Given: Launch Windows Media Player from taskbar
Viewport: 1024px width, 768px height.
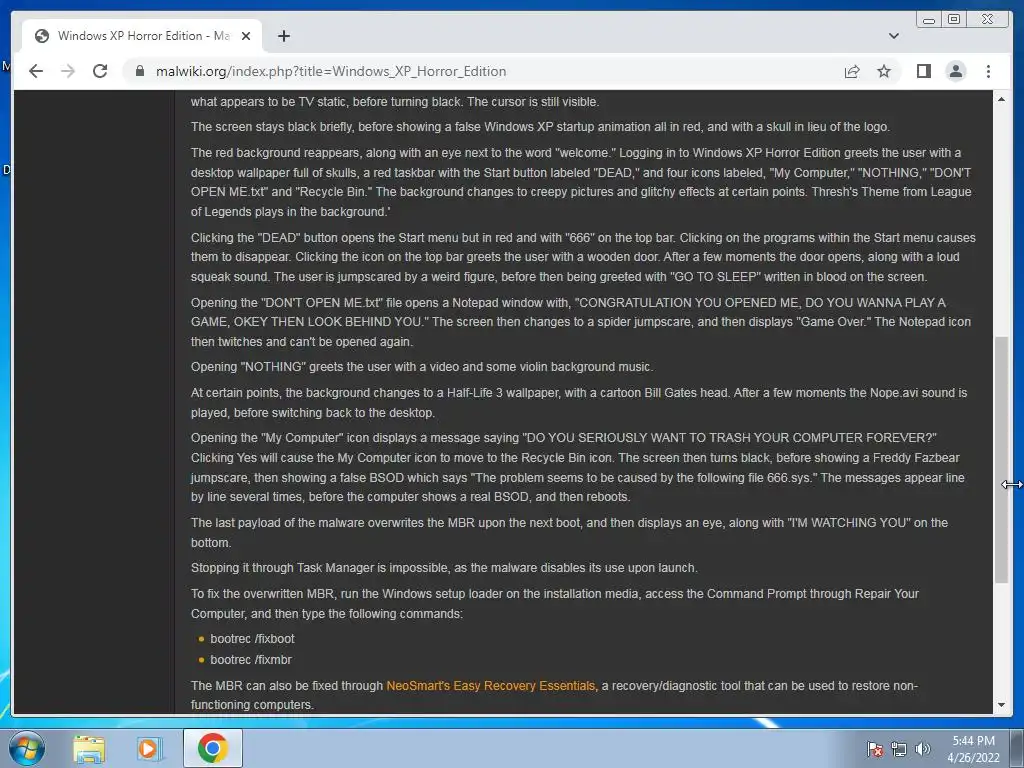Looking at the screenshot, I should (149, 748).
